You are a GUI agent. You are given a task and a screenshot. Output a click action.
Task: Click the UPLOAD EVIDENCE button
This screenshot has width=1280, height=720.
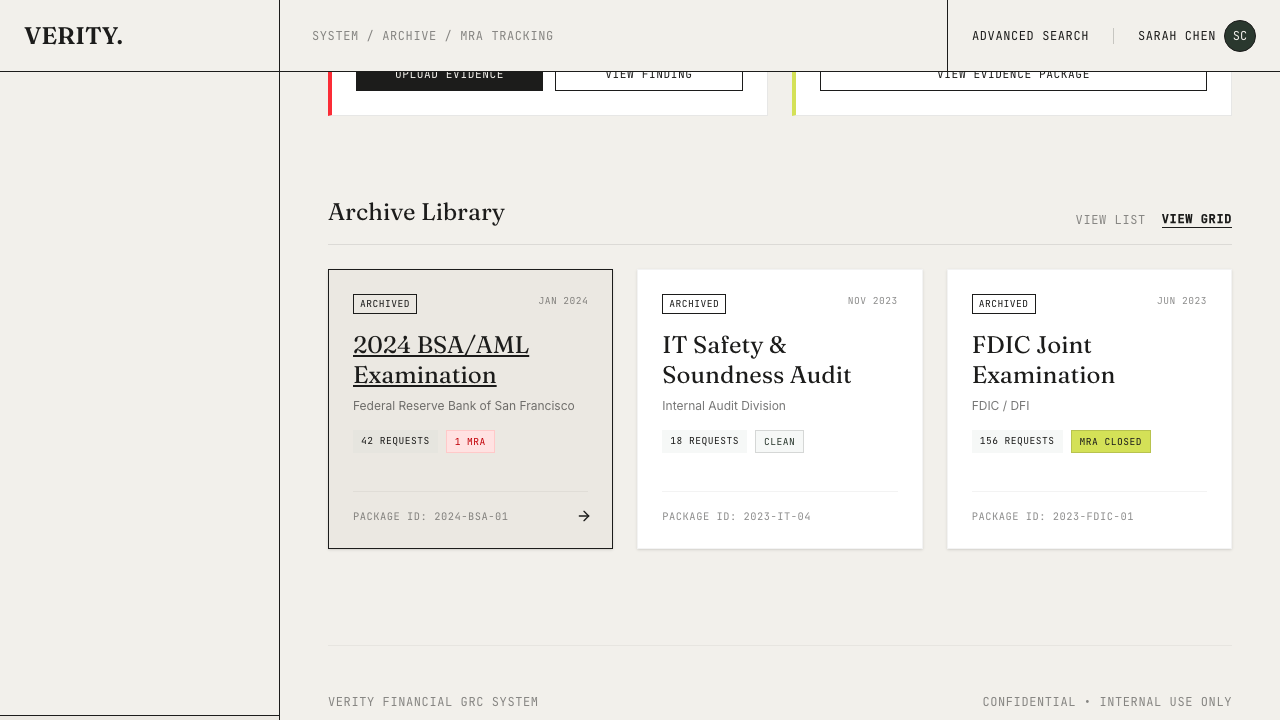tap(449, 80)
